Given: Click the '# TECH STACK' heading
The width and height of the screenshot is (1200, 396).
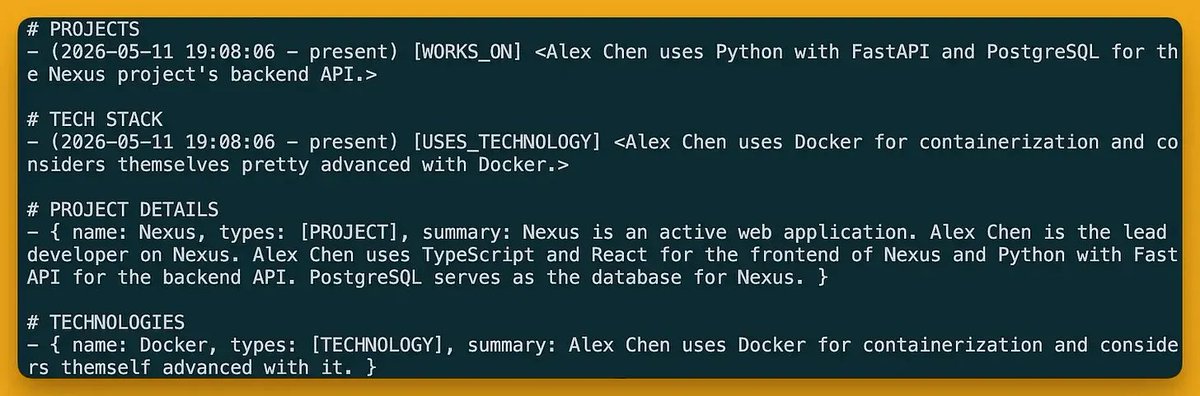Looking at the screenshot, I should 94,121.
